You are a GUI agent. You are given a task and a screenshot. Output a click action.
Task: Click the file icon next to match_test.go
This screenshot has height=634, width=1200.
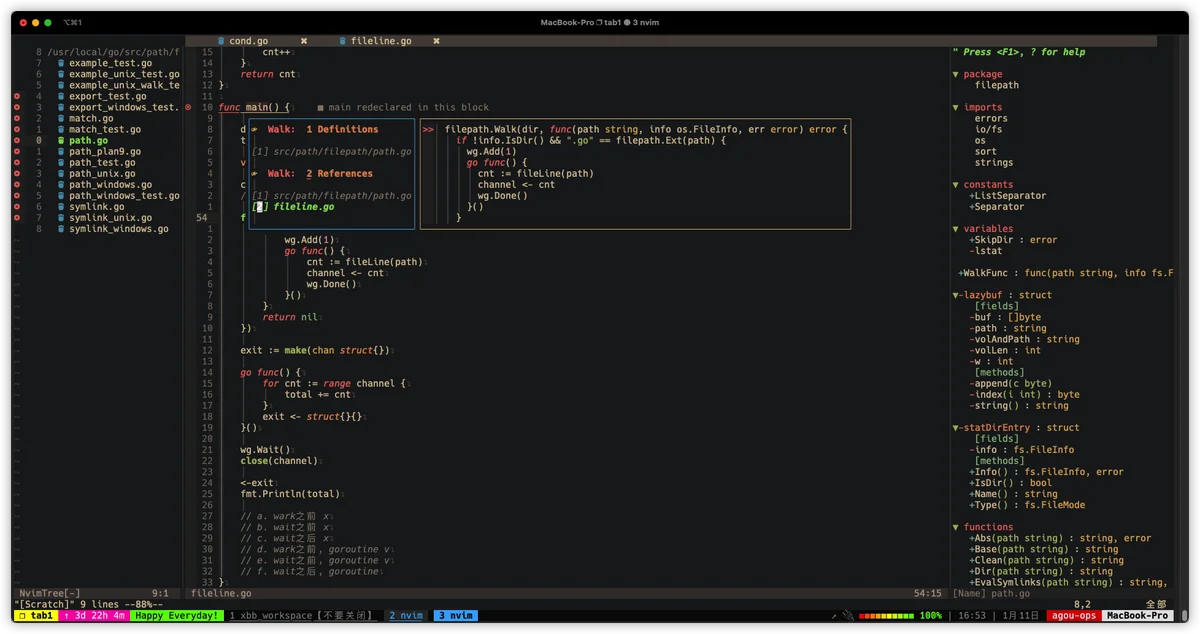coord(61,129)
